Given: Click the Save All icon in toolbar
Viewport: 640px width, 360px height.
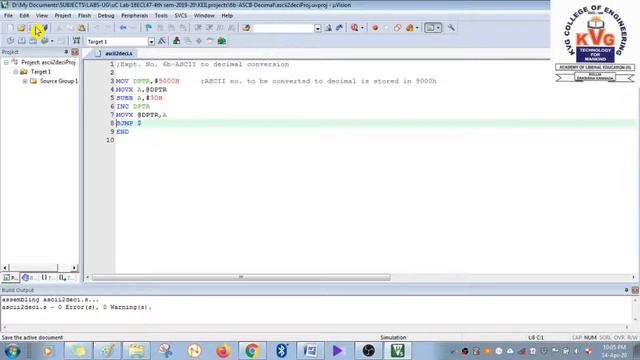Looking at the screenshot, I should pyautogui.click(x=45, y=28).
